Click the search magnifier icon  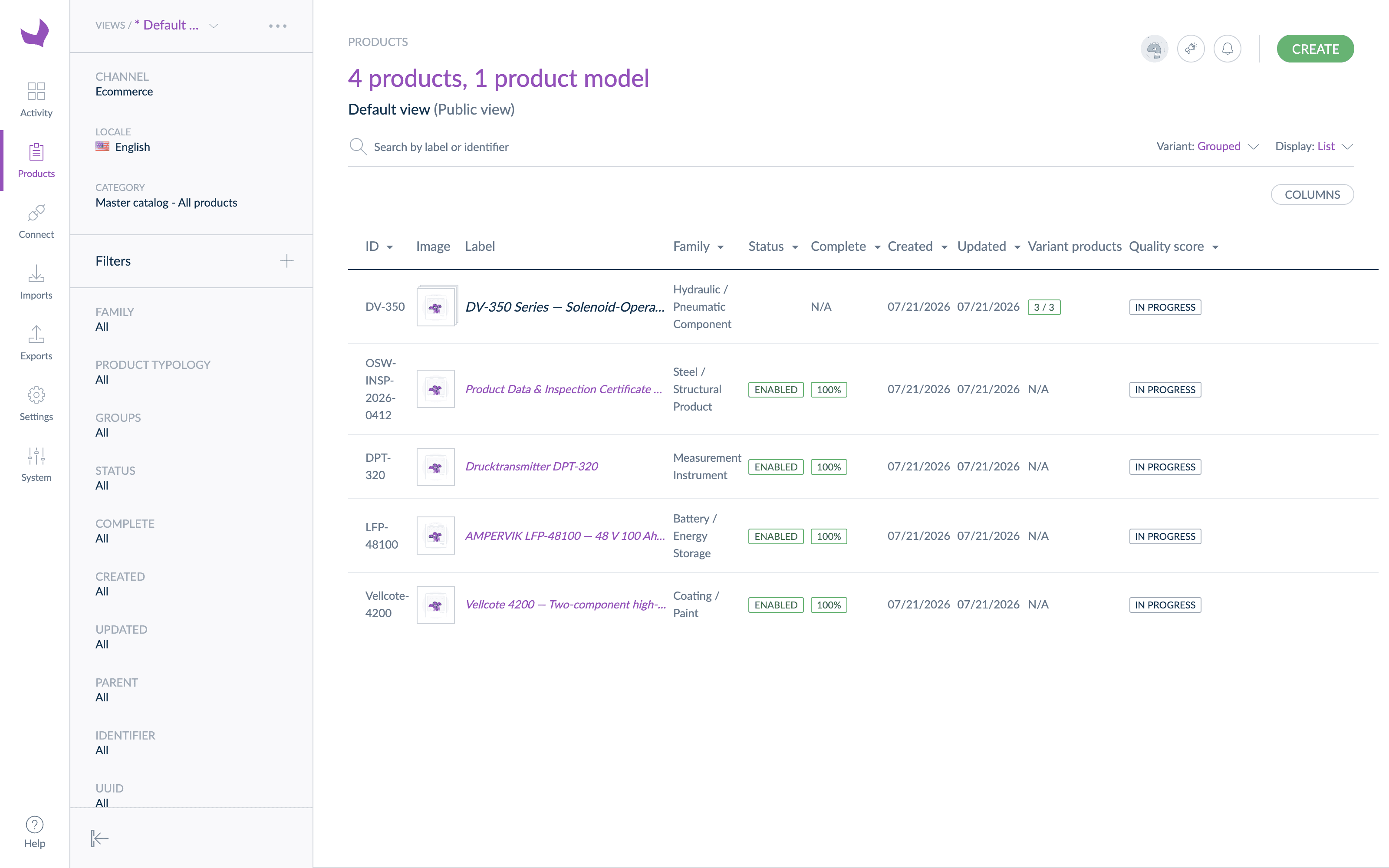[358, 146]
